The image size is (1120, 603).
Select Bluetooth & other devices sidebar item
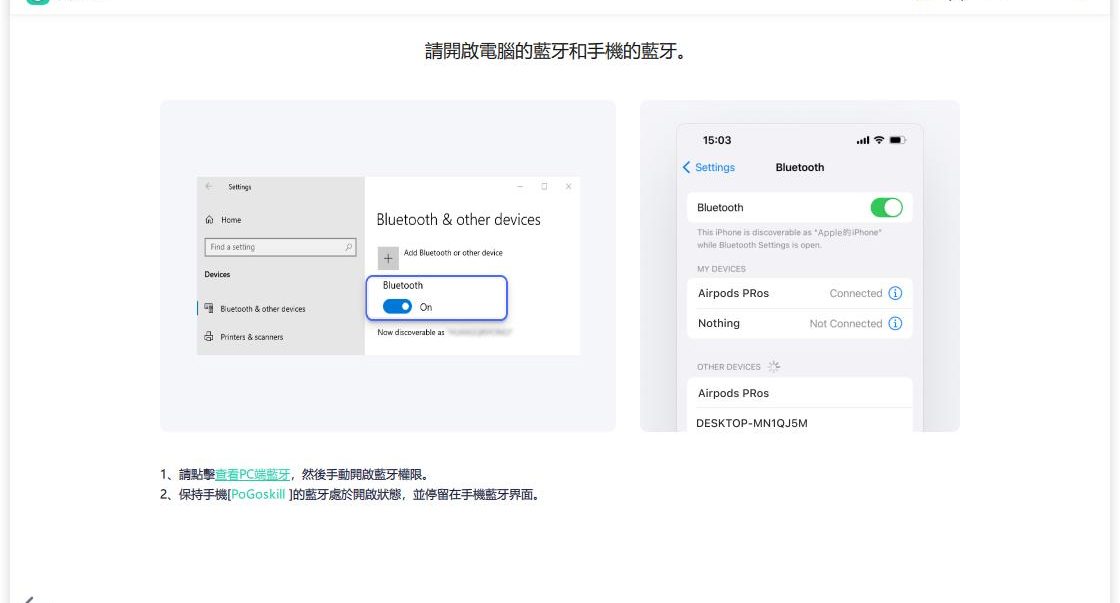(262, 309)
